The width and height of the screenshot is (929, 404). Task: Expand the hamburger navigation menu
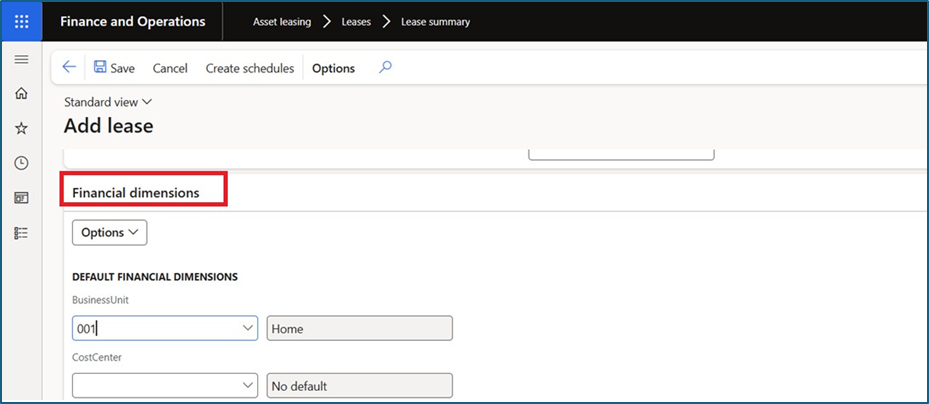click(21, 60)
